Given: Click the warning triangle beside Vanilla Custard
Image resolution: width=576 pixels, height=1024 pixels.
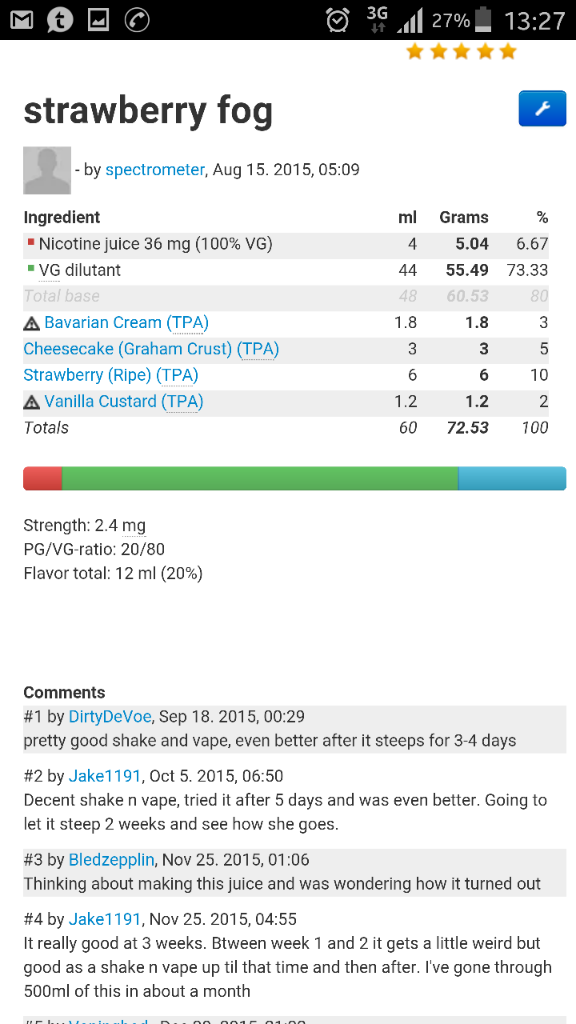Looking at the screenshot, I should (x=31, y=402).
